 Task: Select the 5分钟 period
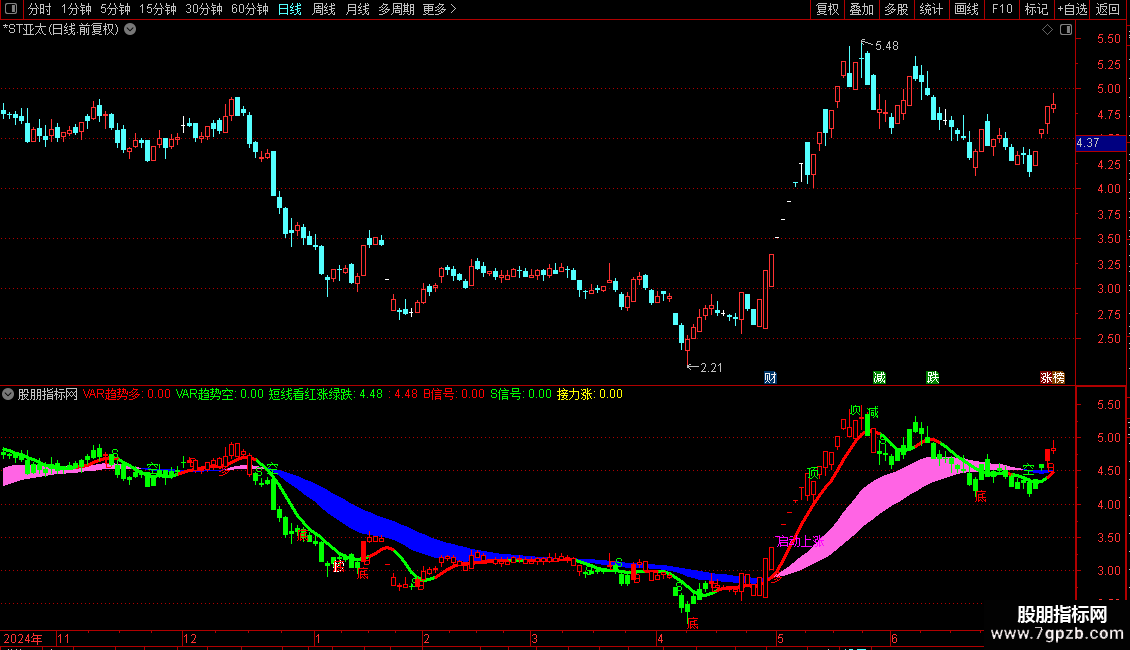(115, 9)
